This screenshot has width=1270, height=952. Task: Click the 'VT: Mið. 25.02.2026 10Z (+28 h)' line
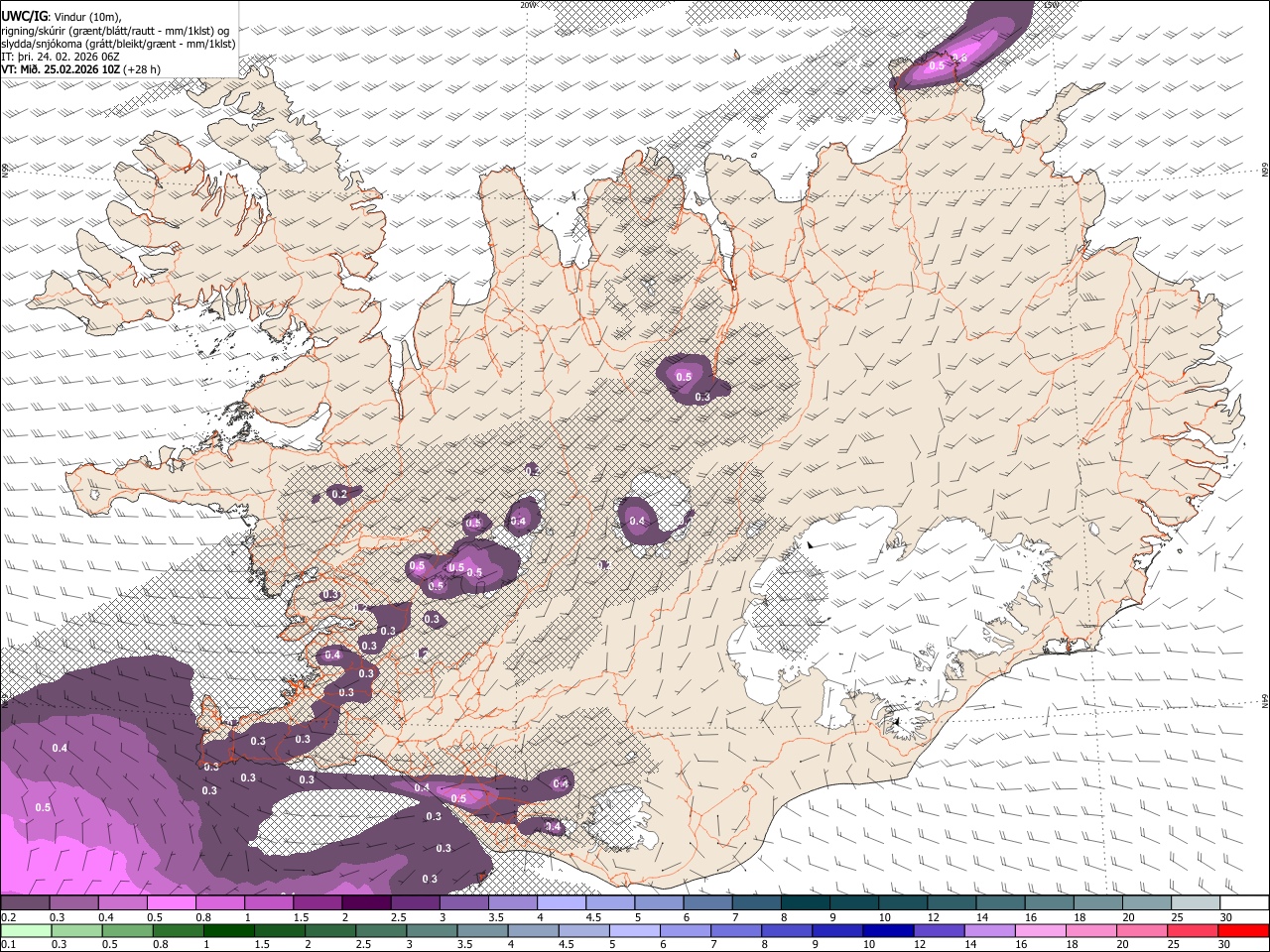coord(80,69)
